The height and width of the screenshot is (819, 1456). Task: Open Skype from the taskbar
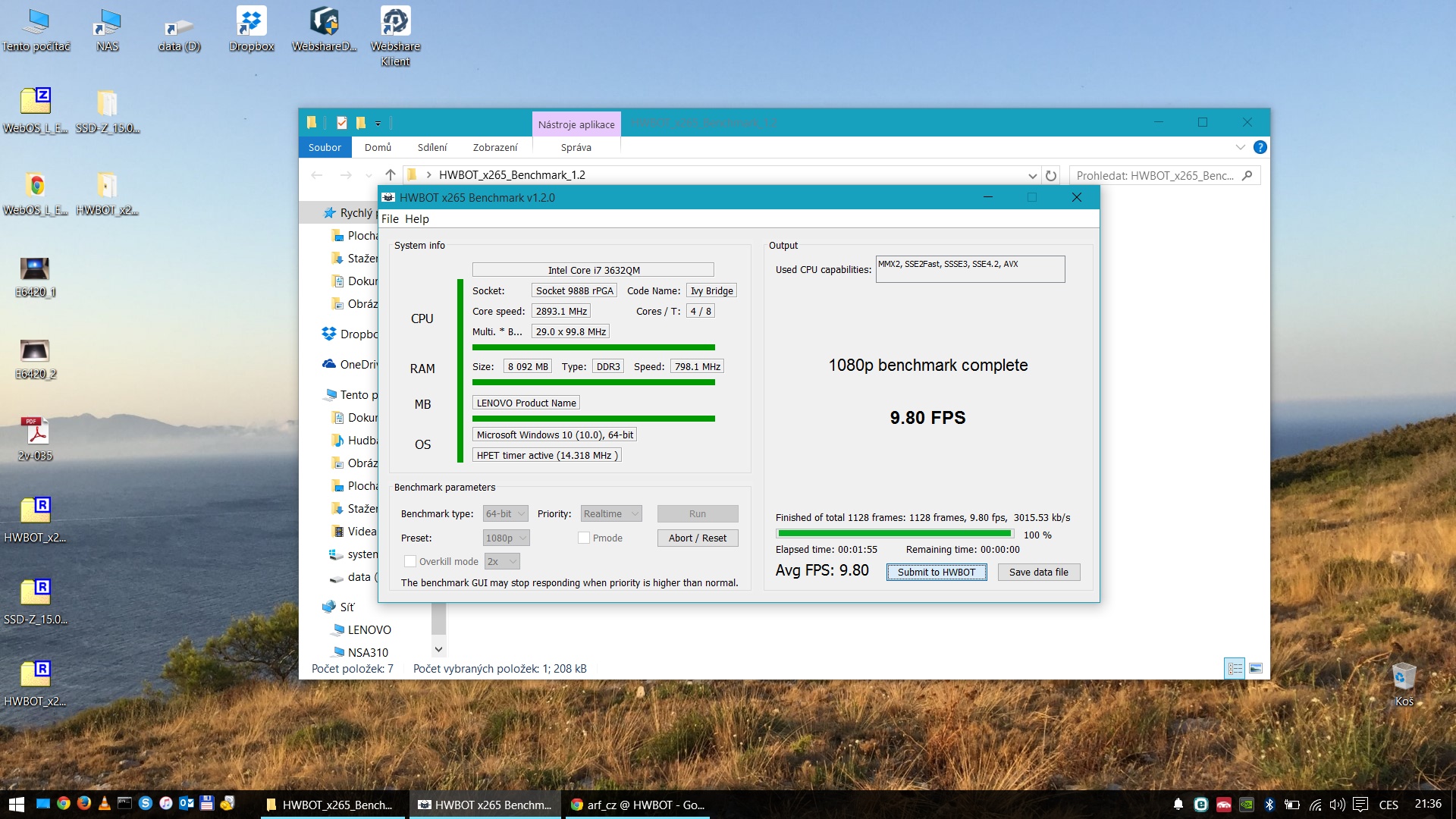coord(146,804)
